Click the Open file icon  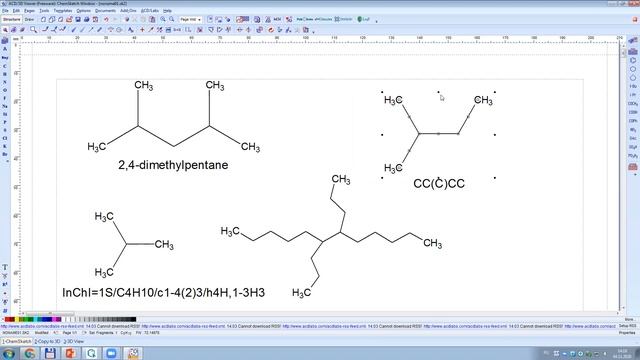click(69, 19)
